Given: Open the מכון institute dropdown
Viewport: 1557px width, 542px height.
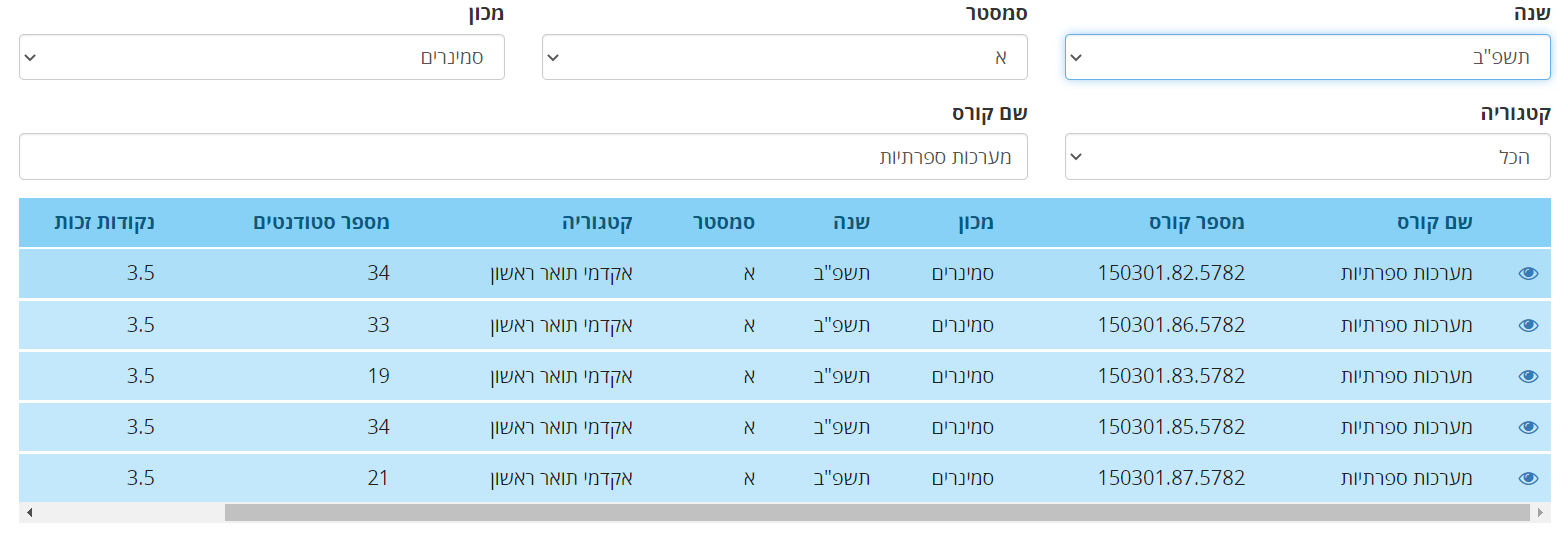Looking at the screenshot, I should [x=261, y=57].
